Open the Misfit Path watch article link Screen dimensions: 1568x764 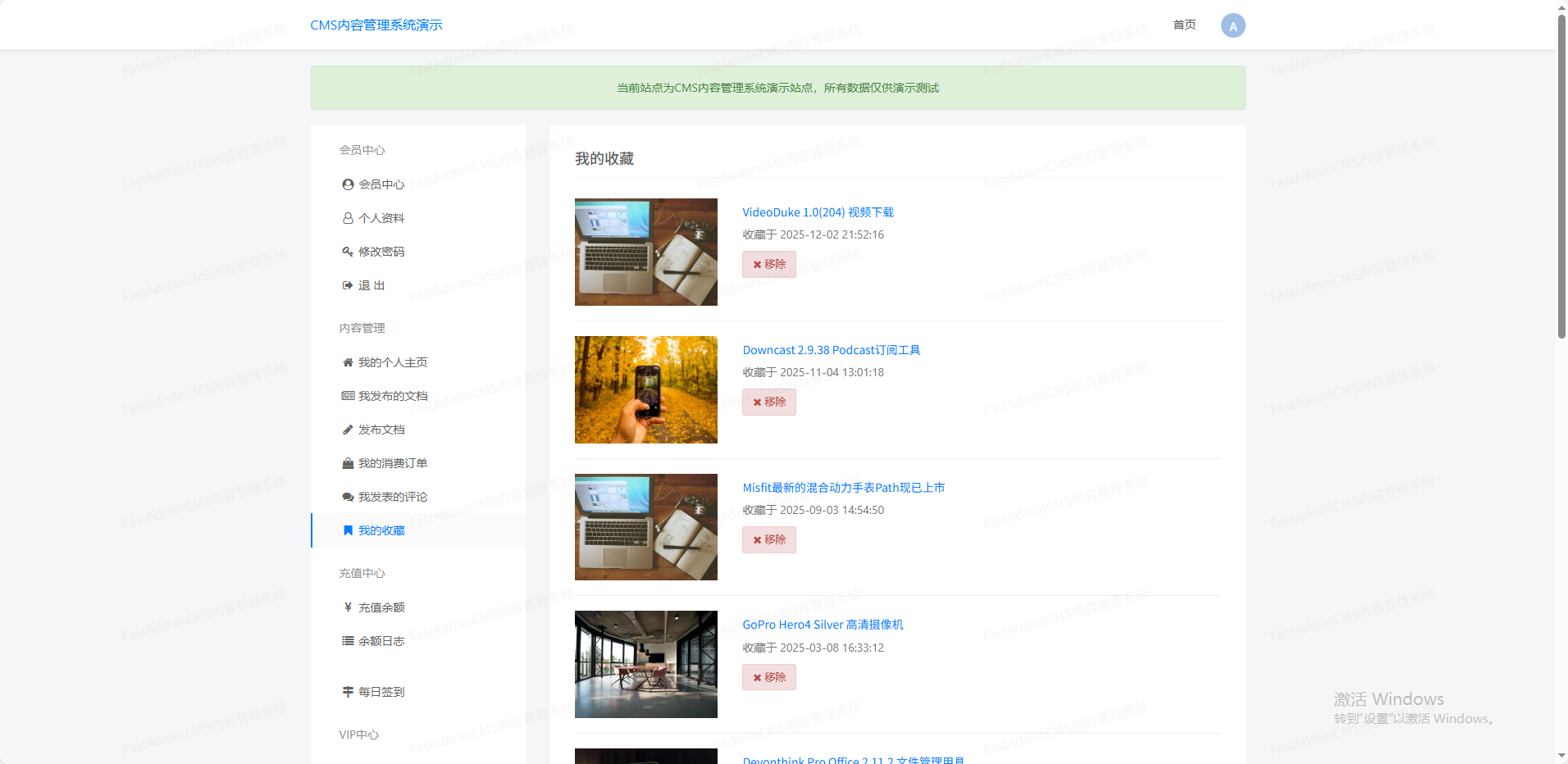843,488
